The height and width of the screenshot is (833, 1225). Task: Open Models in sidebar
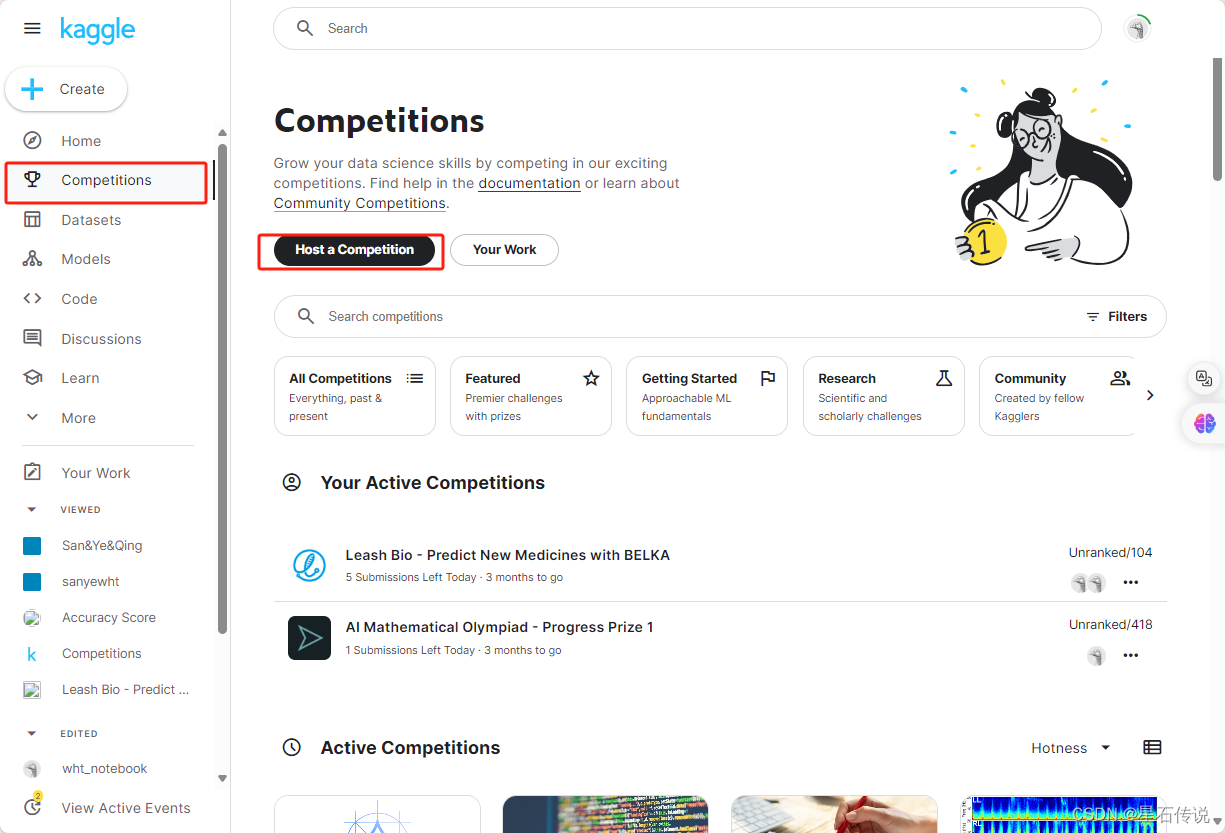pos(86,259)
